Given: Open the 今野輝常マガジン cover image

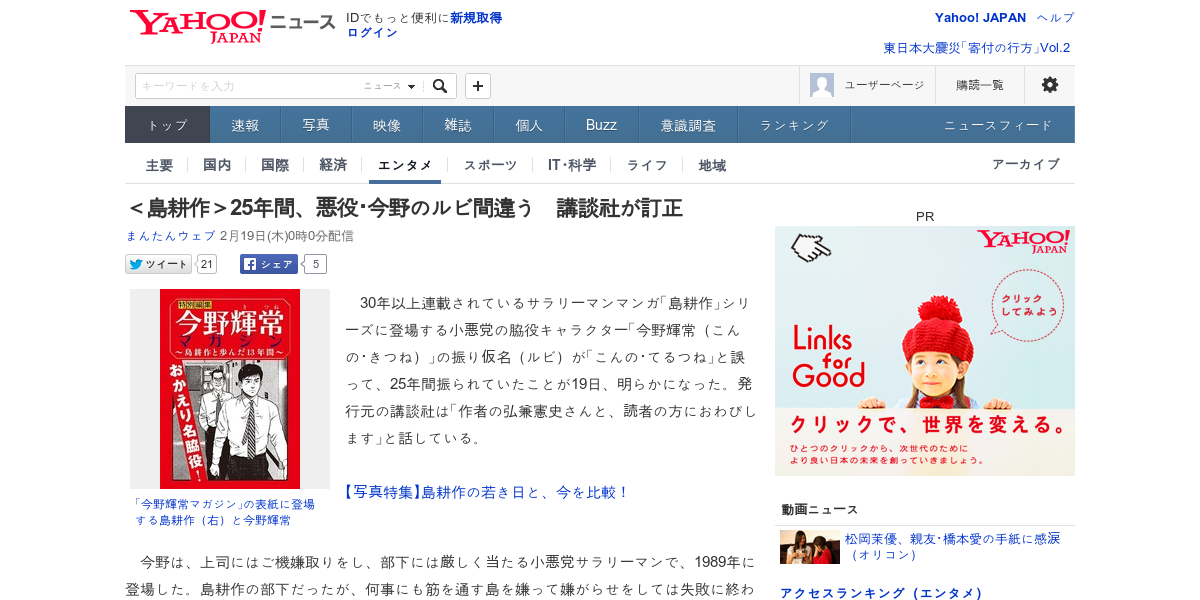Looking at the screenshot, I should pyautogui.click(x=230, y=389).
